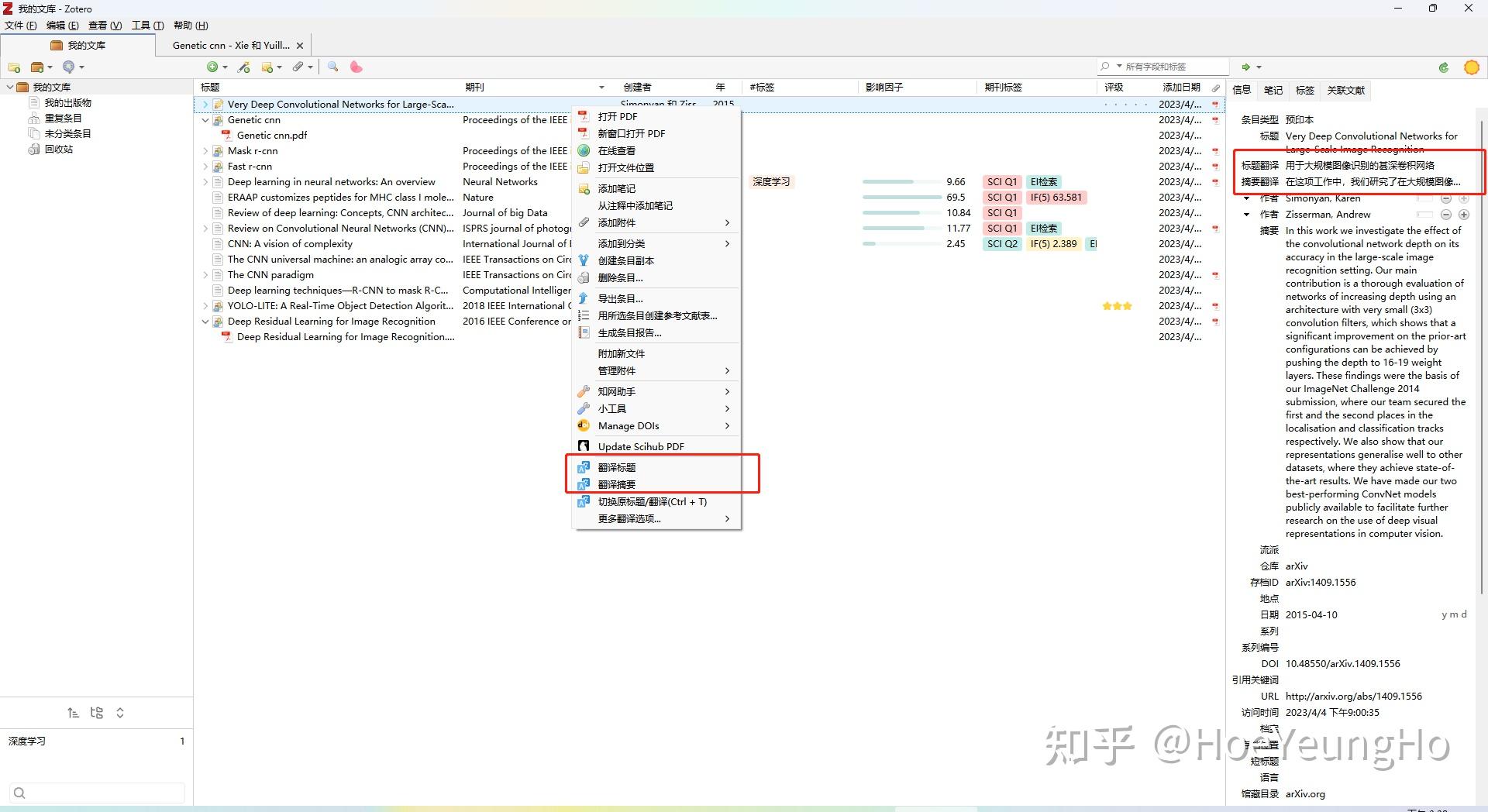
Task: Open the search scope dropdown 所有字段和标签
Action: pyautogui.click(x=1118, y=66)
